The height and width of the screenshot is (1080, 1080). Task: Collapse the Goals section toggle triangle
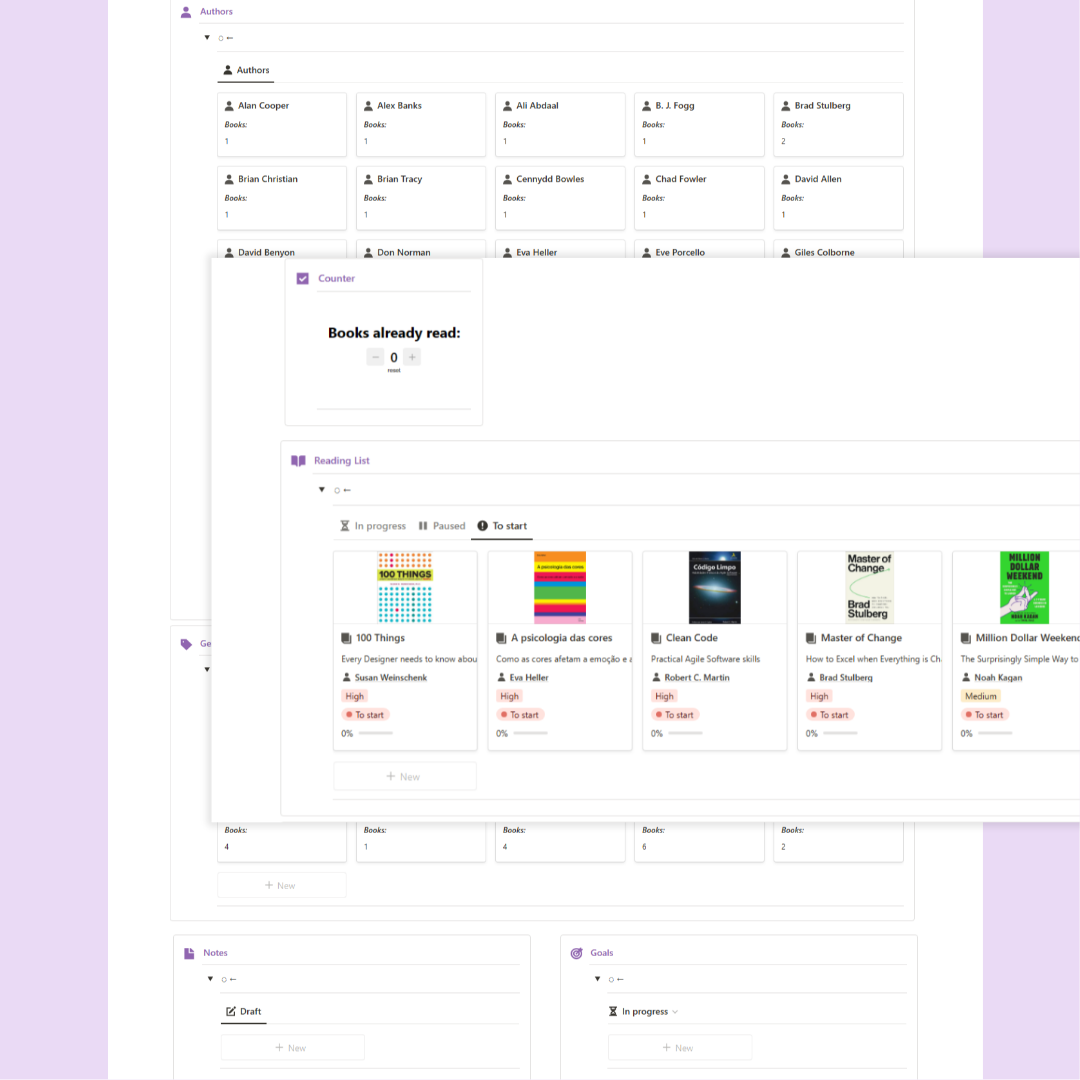597,979
